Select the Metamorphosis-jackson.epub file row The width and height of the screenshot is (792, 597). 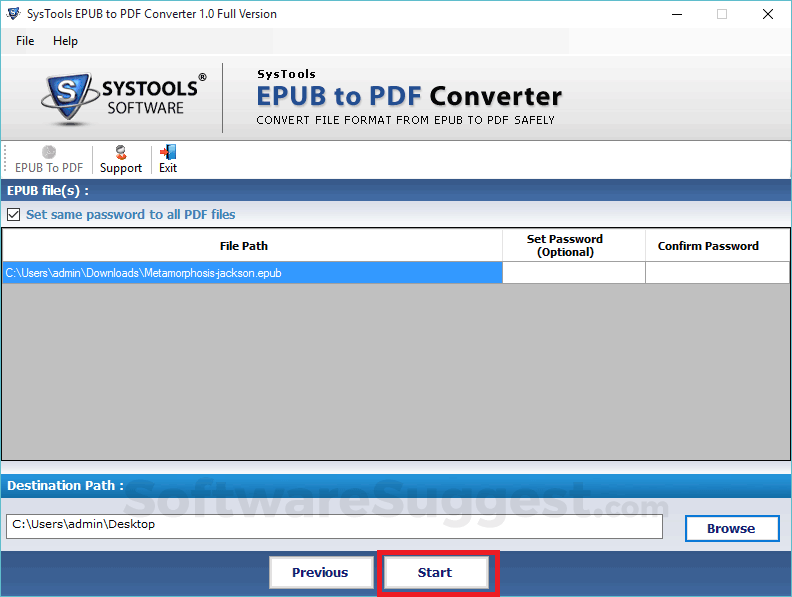(x=253, y=273)
